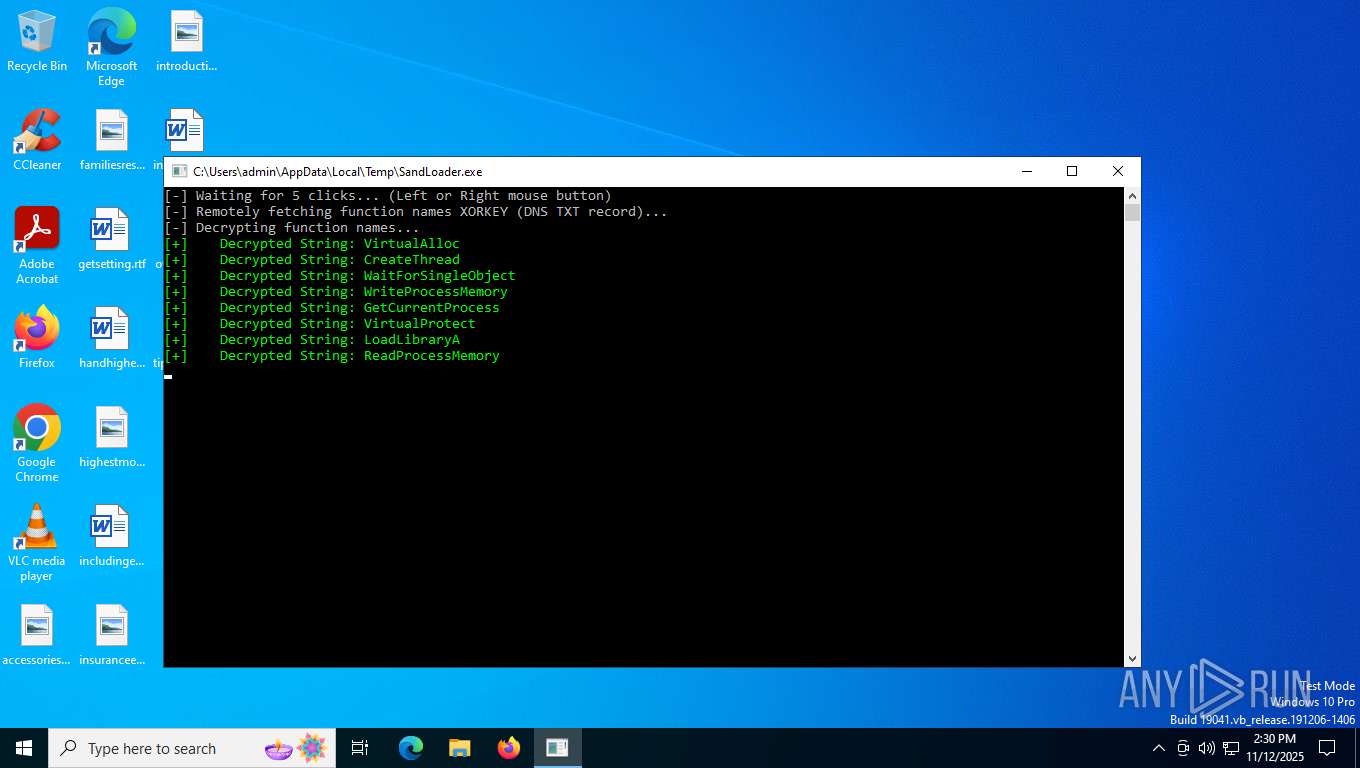This screenshot has height=768, width=1360.
Task: Close the SandLoader.exe console window
Action: click(1118, 172)
